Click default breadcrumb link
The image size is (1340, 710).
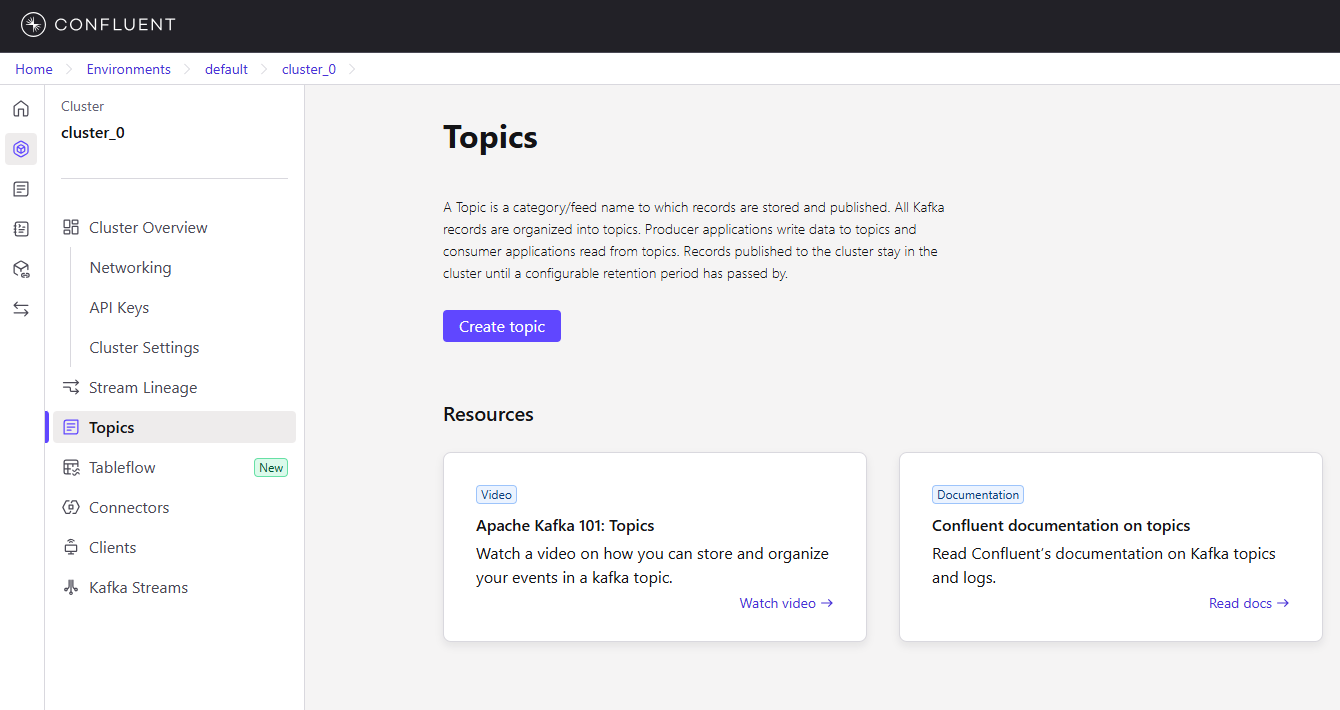(226, 69)
